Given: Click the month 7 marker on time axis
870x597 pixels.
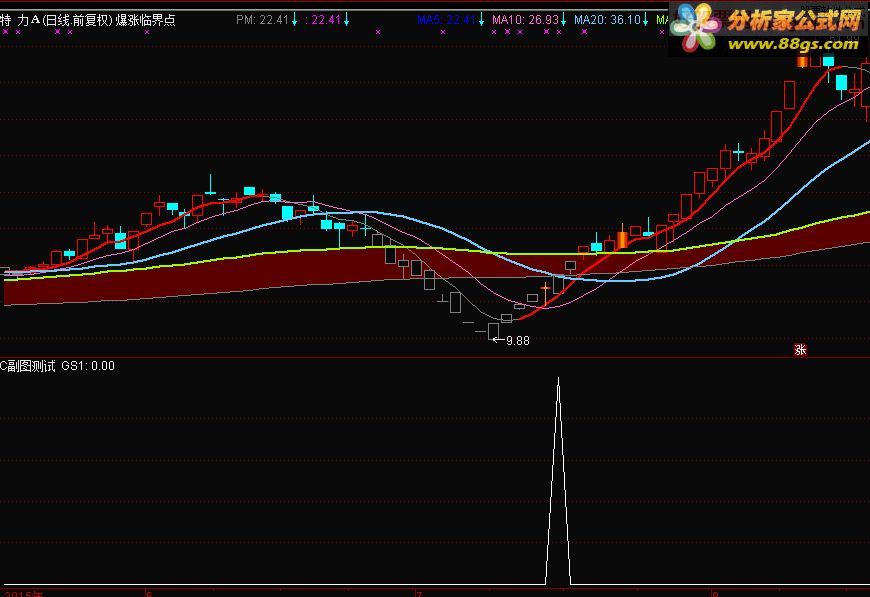Looking at the screenshot, I should (x=419, y=594).
